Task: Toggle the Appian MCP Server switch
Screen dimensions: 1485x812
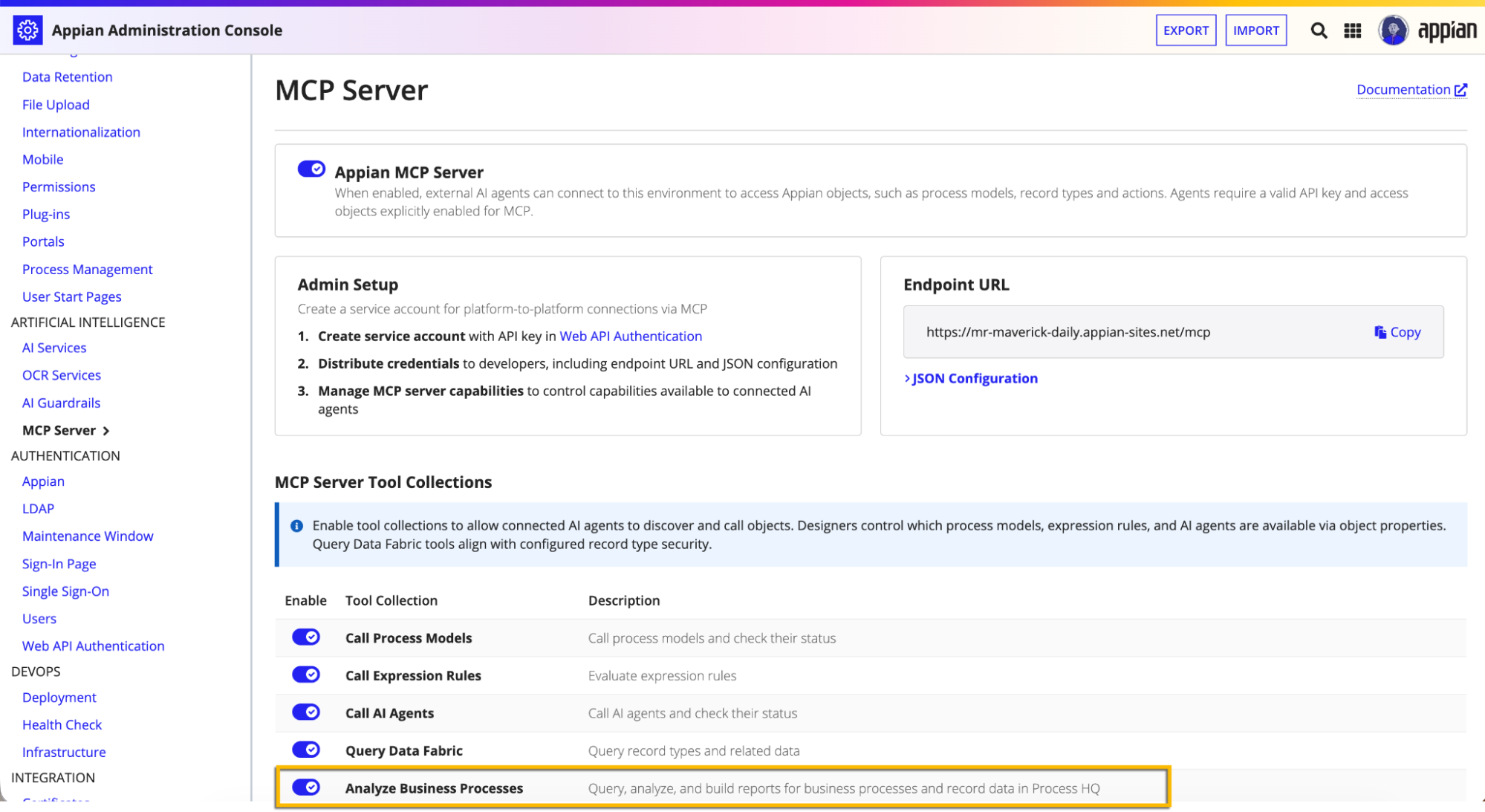Action: pos(311,169)
